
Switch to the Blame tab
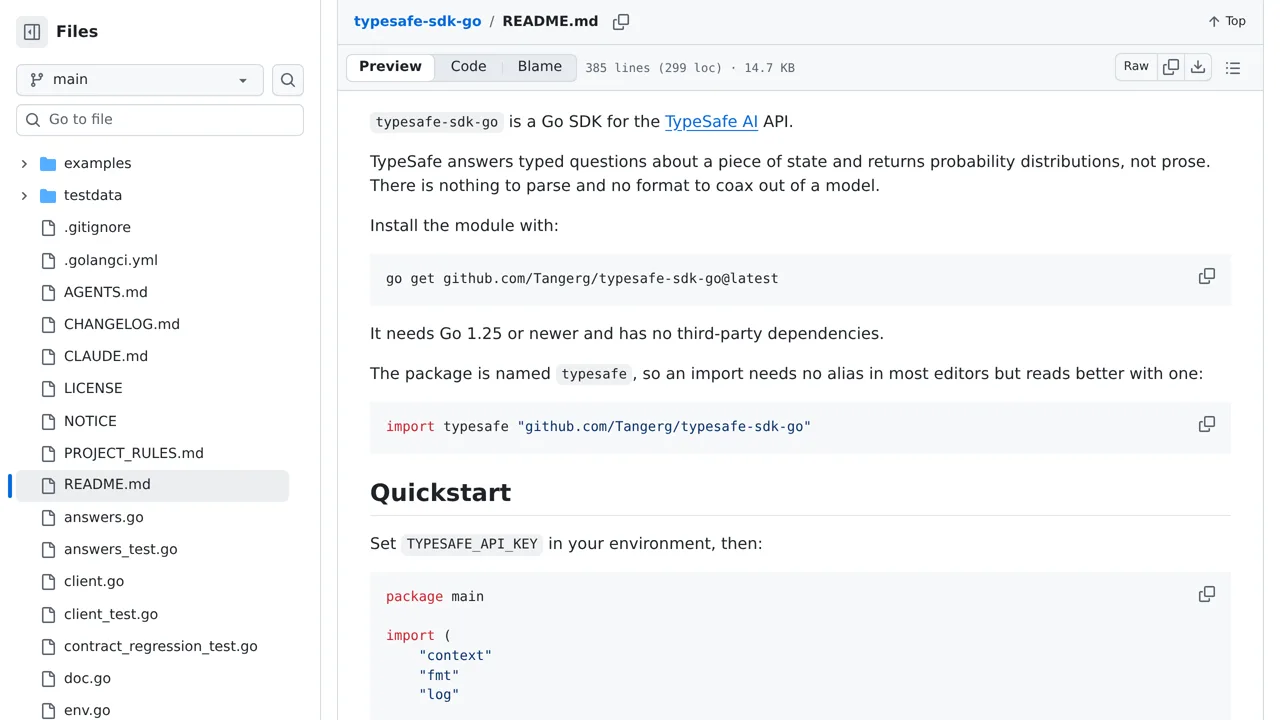tap(540, 67)
